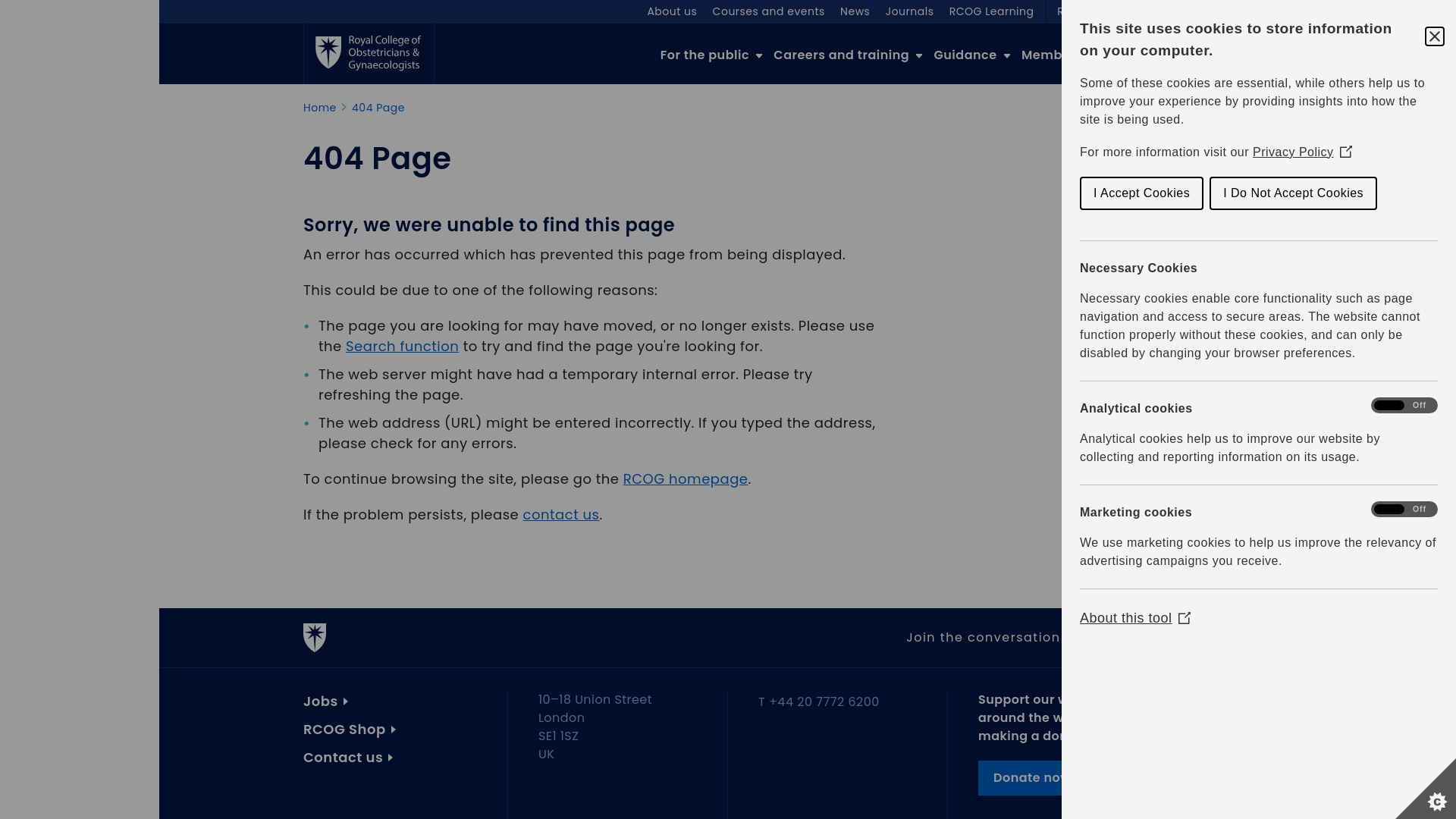The width and height of the screenshot is (1456, 819).
Task: Open the Jobs footer link
Action: (x=325, y=701)
